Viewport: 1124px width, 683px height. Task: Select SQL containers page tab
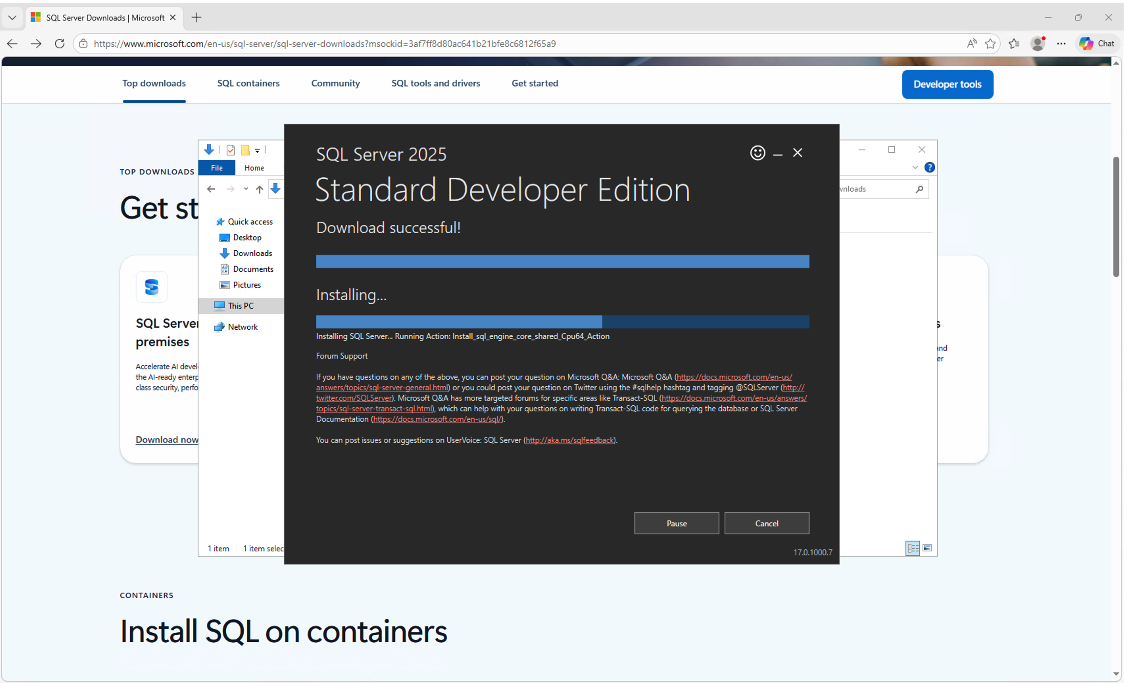248,83
